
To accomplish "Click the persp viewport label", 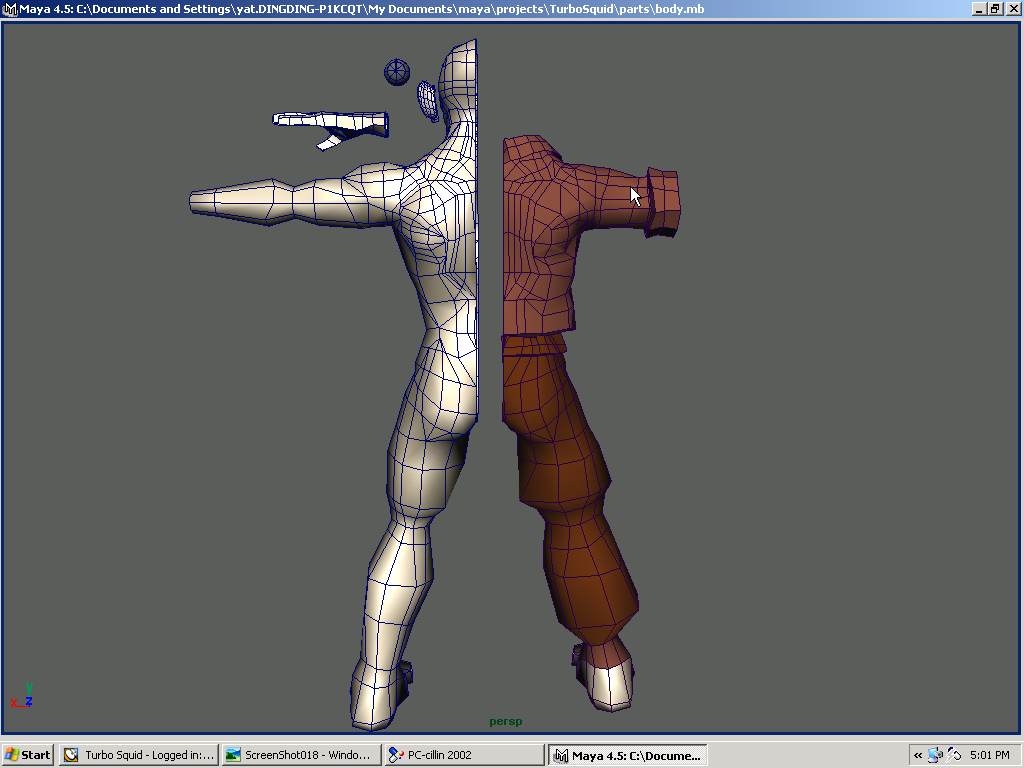I will pos(505,721).
